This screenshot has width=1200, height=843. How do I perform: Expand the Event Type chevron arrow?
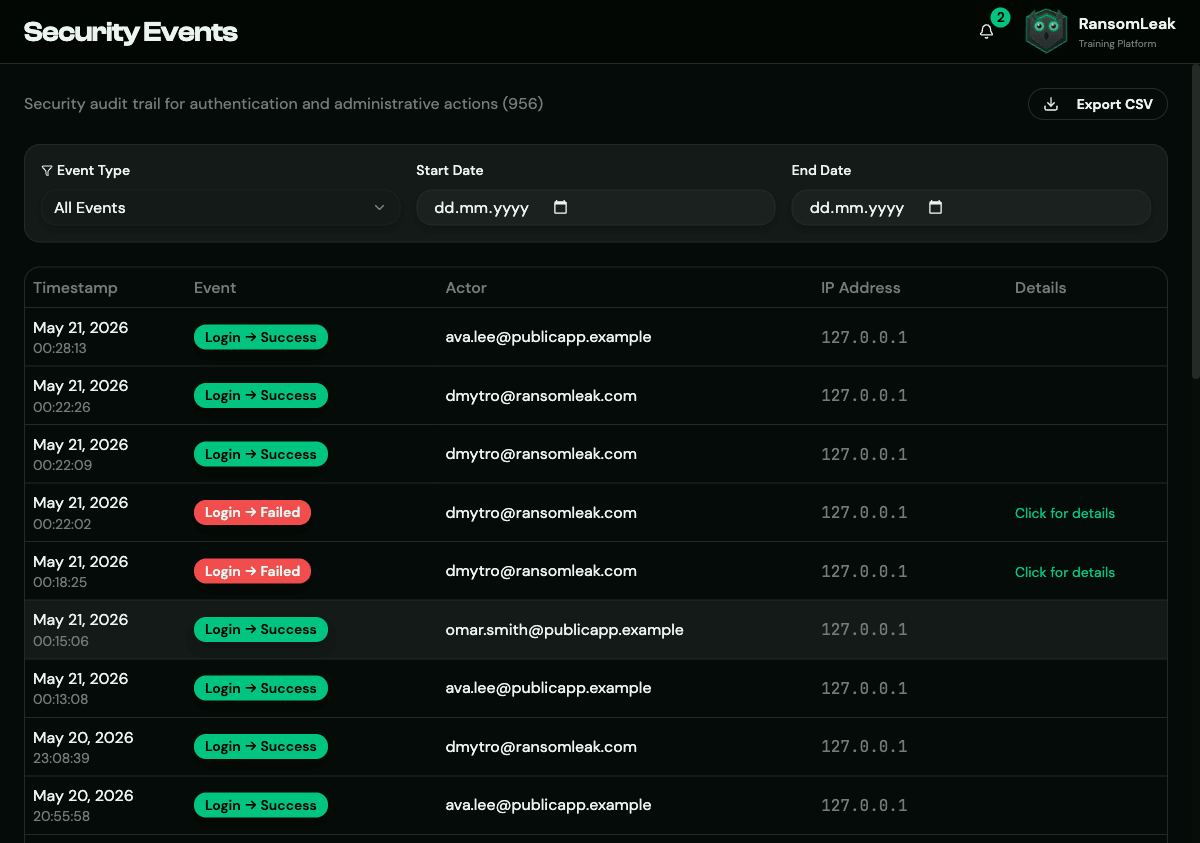coord(379,207)
